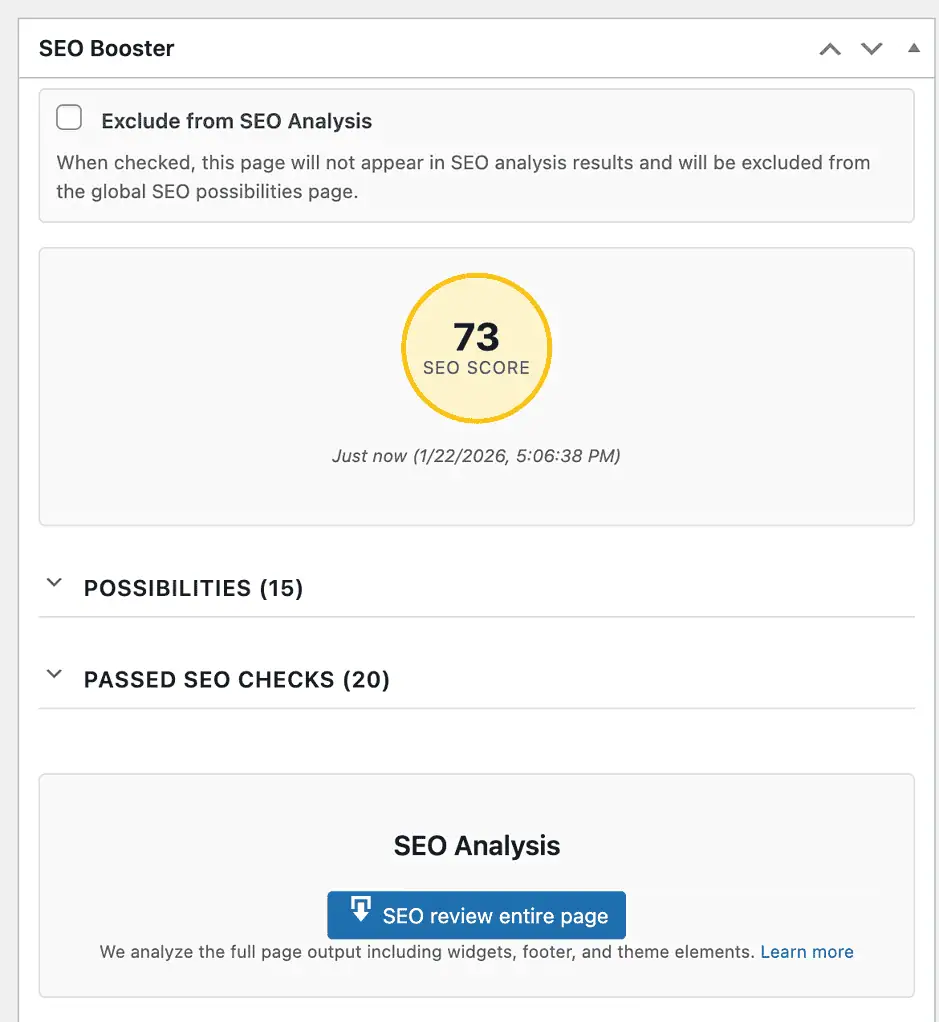
Task: Check the box above the exclusion description
Action: (69, 117)
